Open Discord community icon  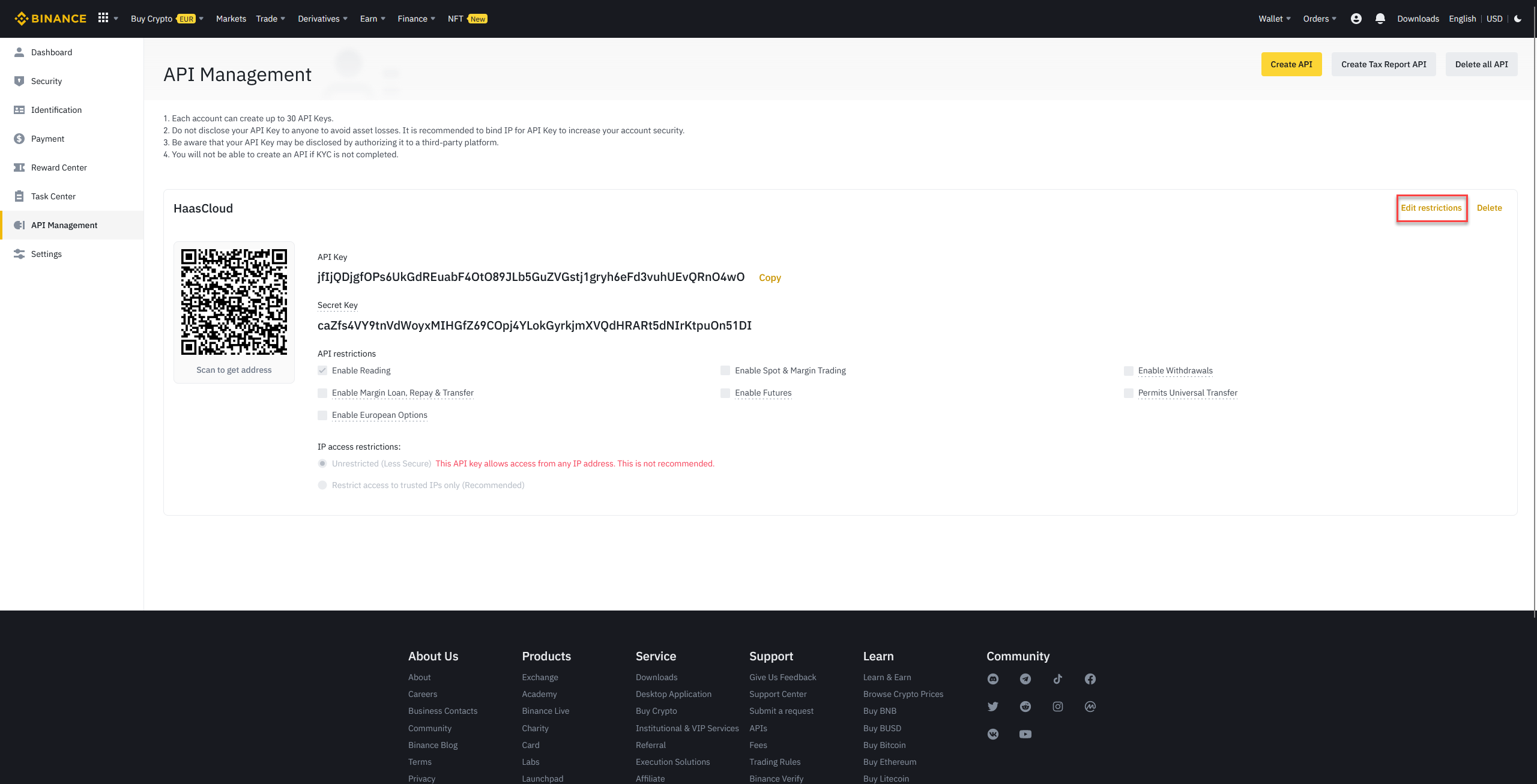click(x=993, y=679)
